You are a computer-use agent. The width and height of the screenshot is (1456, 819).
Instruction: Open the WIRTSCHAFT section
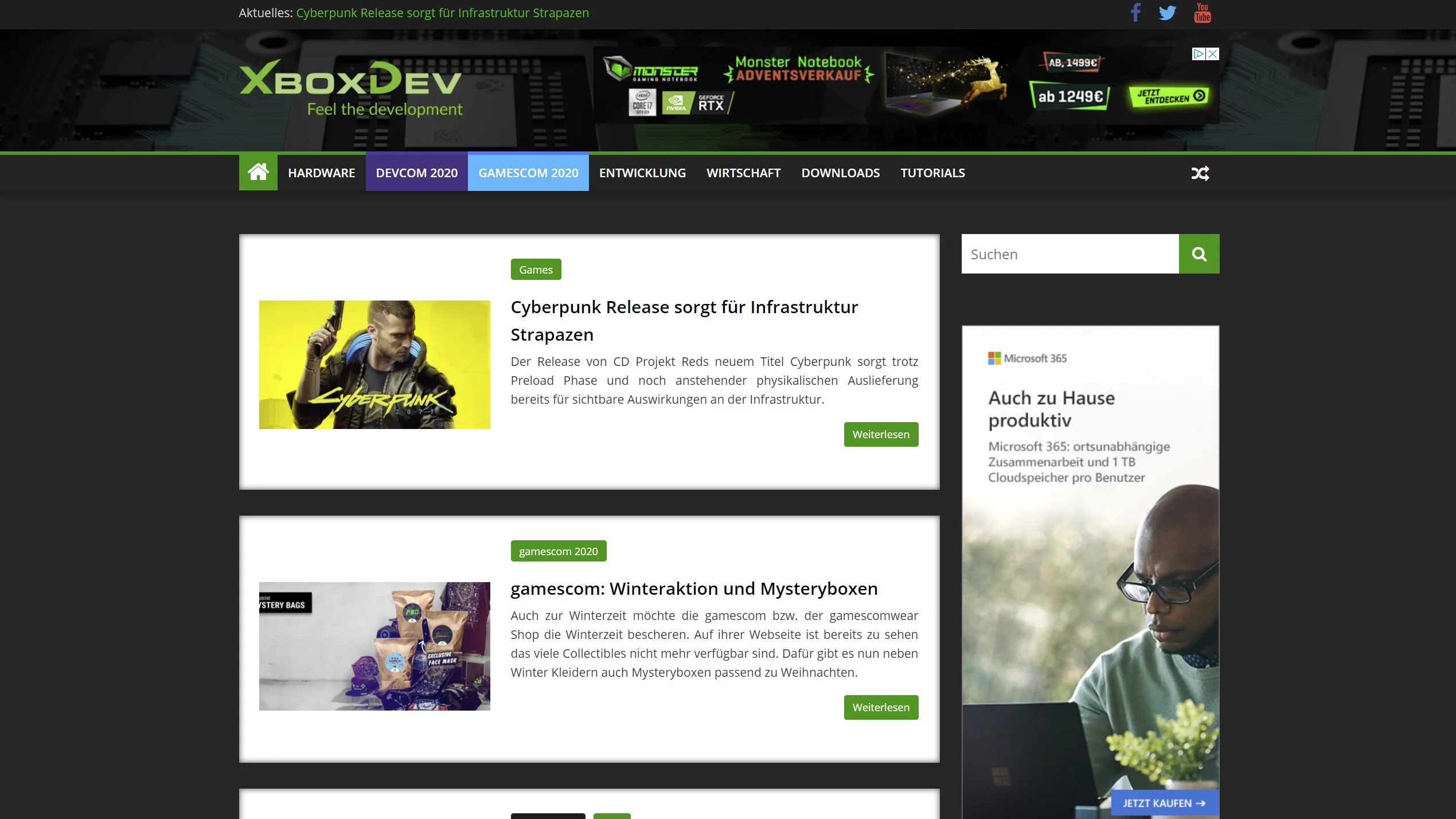coord(743,173)
